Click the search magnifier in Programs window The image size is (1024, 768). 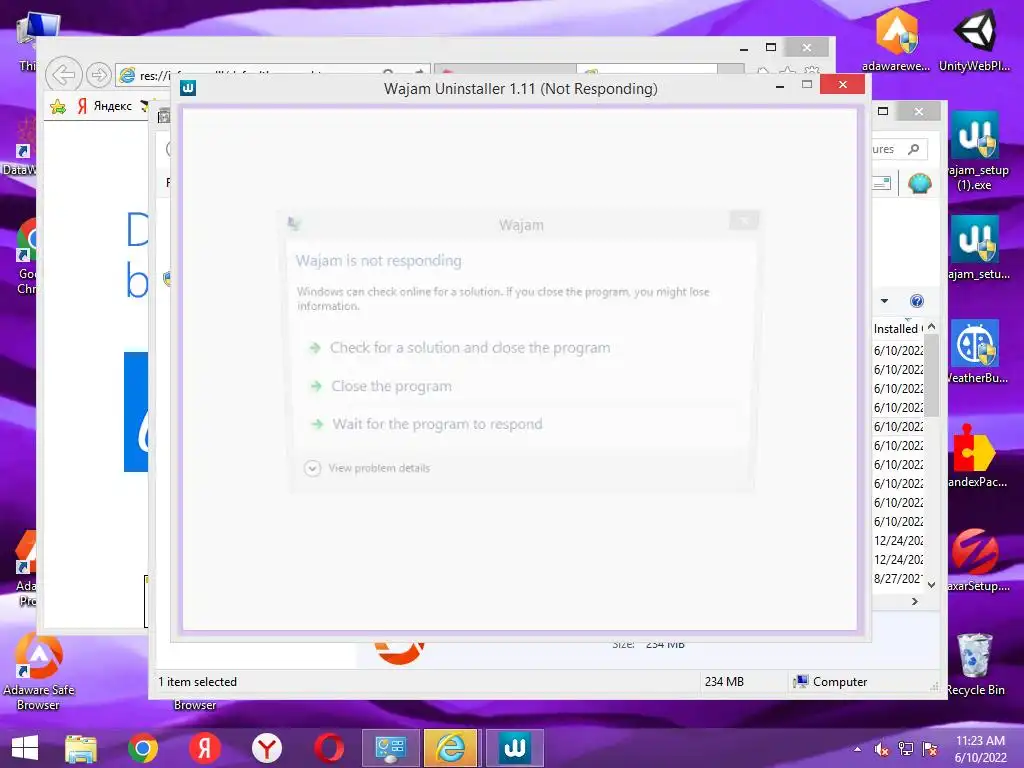914,149
